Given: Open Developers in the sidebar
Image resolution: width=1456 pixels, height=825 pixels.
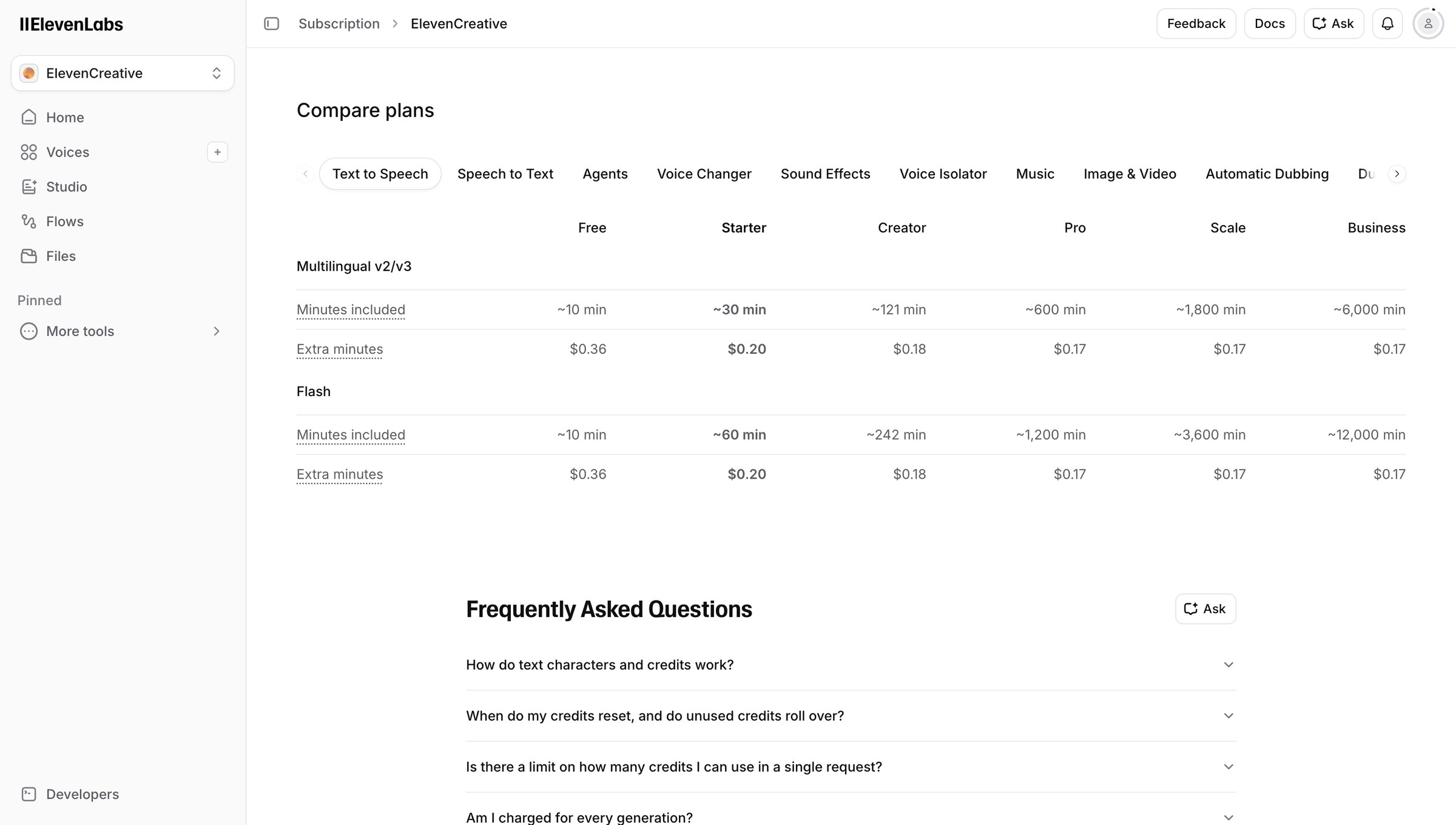Looking at the screenshot, I should pos(123,794).
